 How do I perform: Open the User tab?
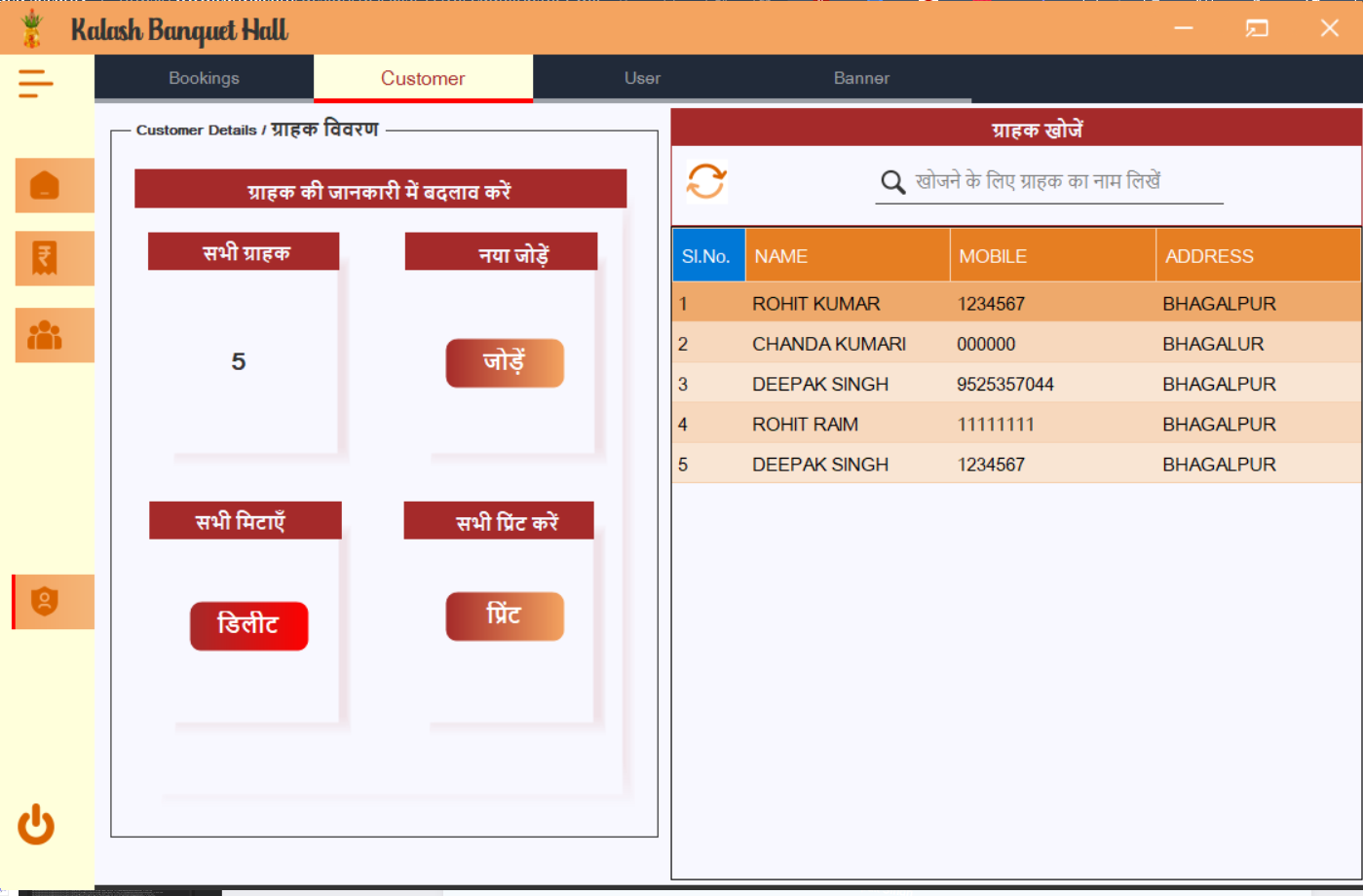(642, 78)
